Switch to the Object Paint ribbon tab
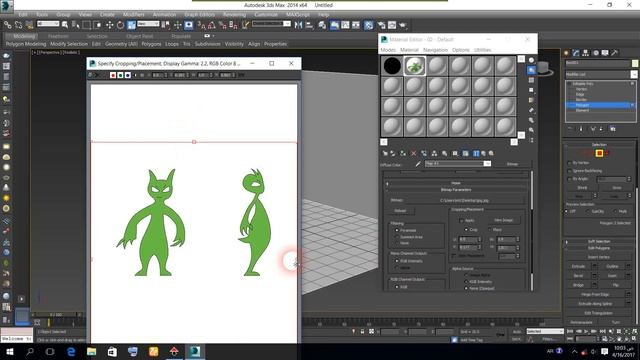This screenshot has height=360, width=640. pyautogui.click(x=140, y=36)
